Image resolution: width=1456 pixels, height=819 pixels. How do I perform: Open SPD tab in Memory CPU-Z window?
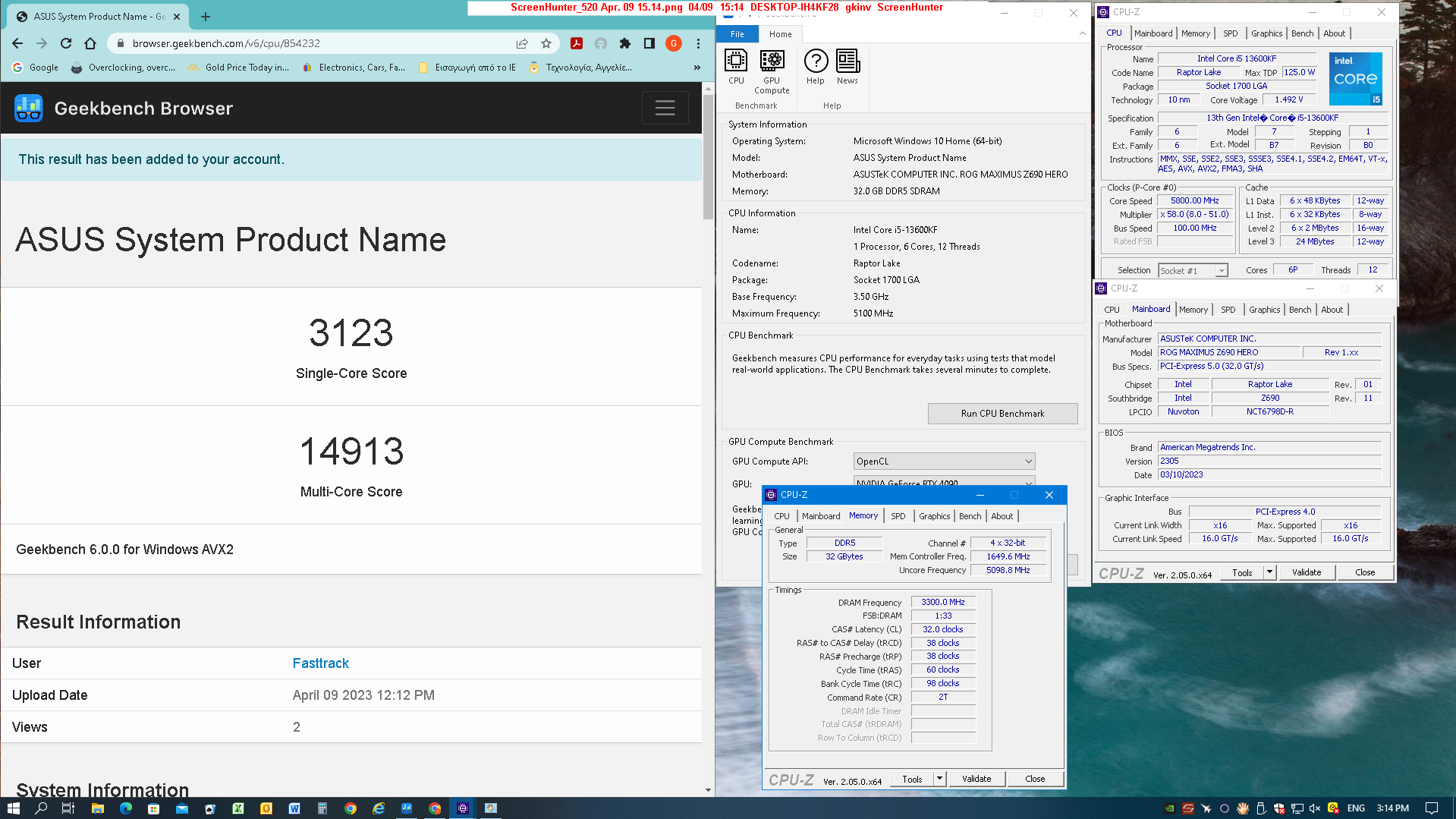click(898, 516)
